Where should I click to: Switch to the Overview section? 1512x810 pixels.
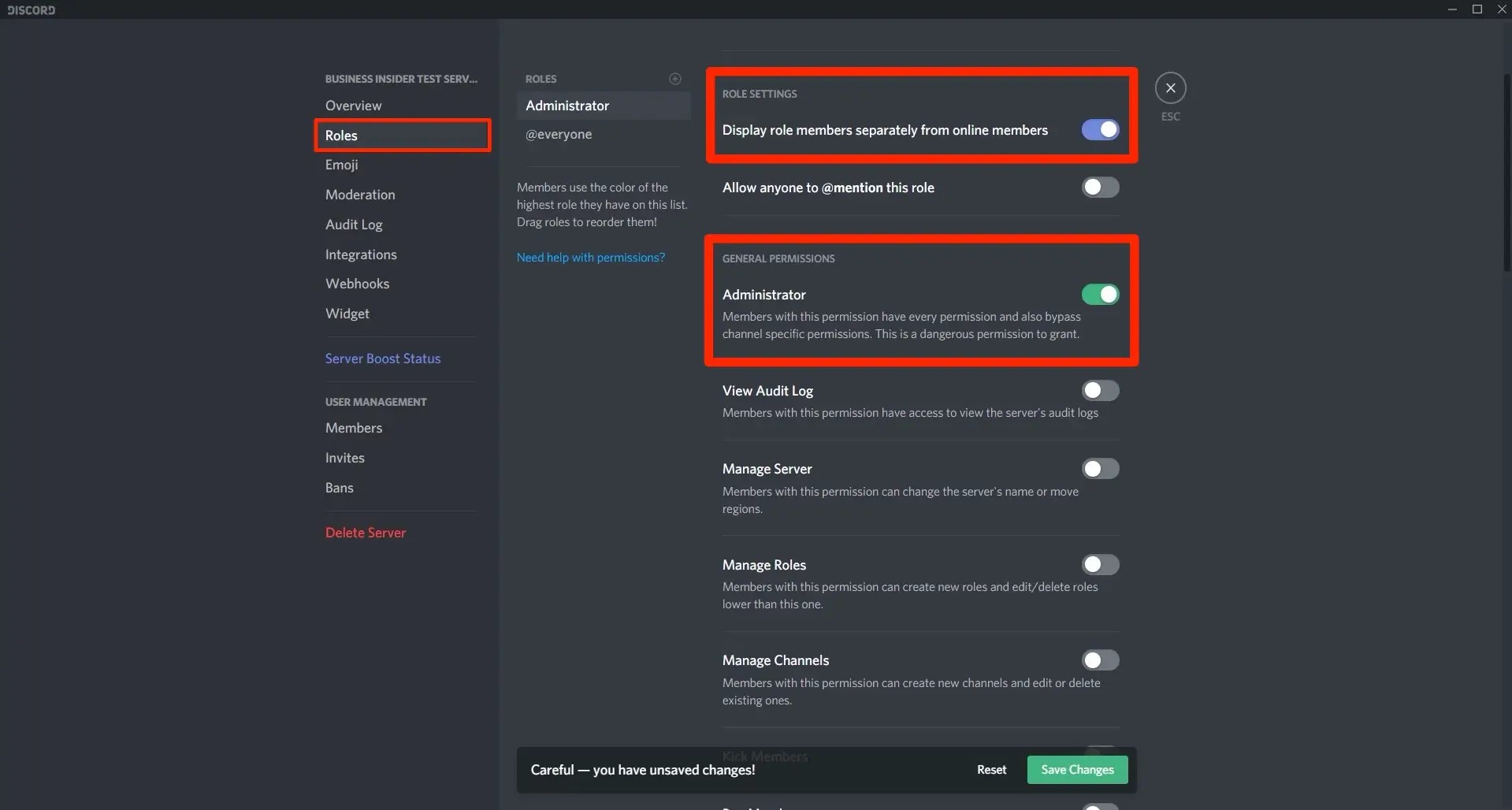(353, 105)
